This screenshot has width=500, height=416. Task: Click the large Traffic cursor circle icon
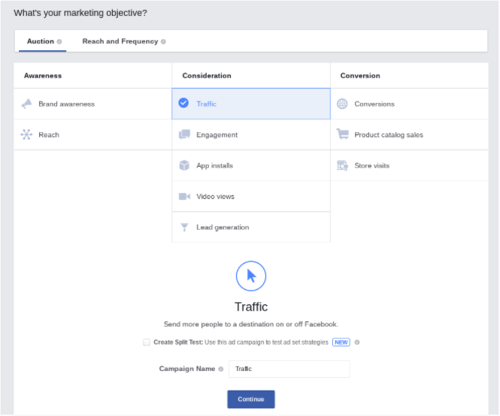pos(251,276)
